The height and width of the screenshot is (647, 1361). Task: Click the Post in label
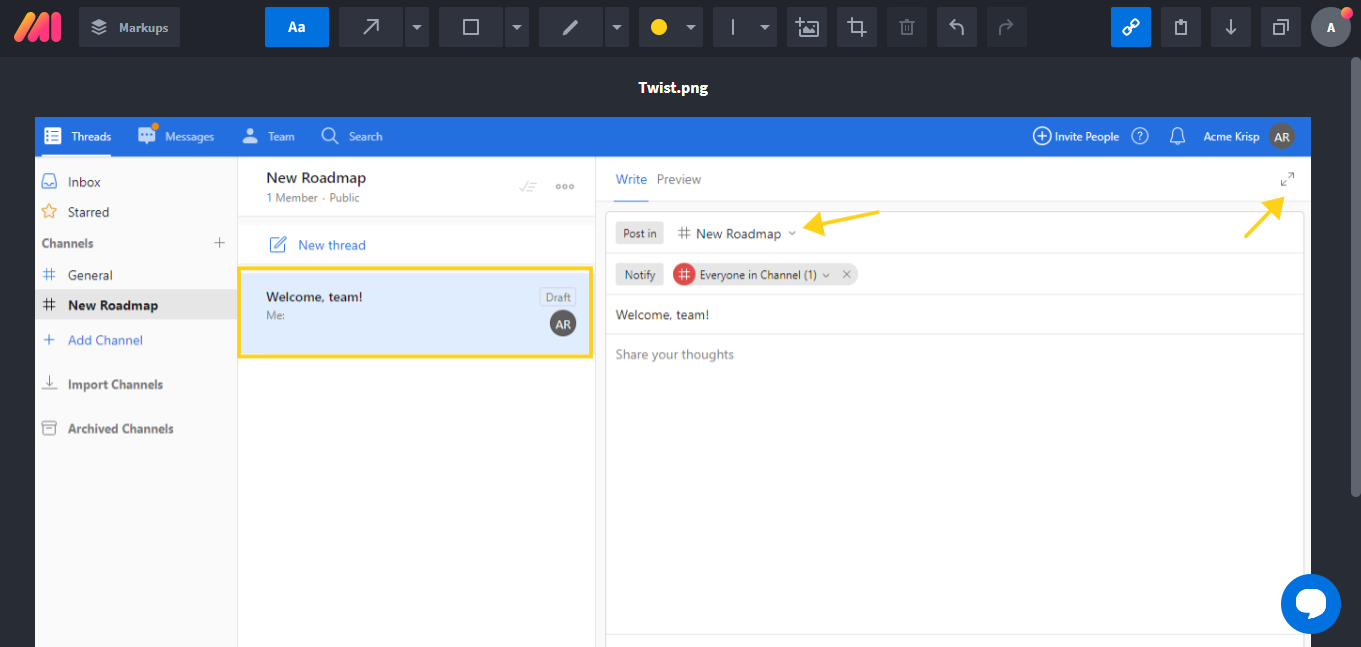[x=640, y=233]
